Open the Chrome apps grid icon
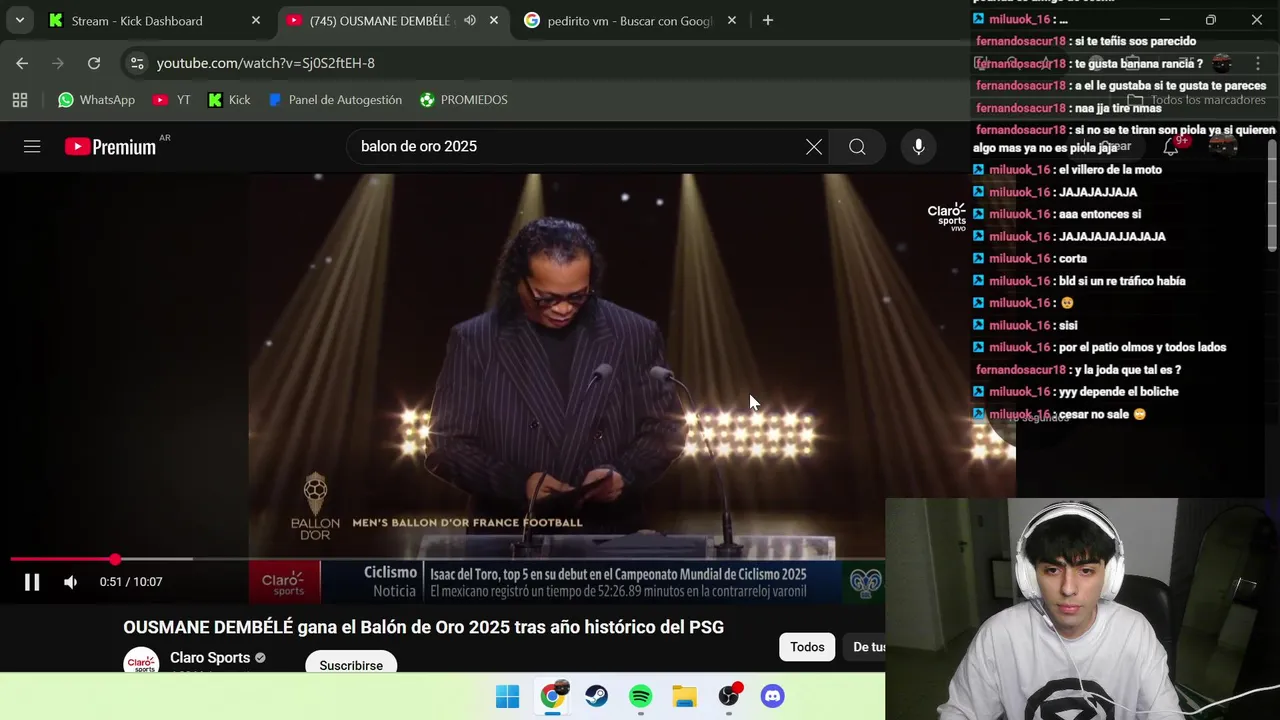This screenshot has height=720, width=1280. click(20, 100)
